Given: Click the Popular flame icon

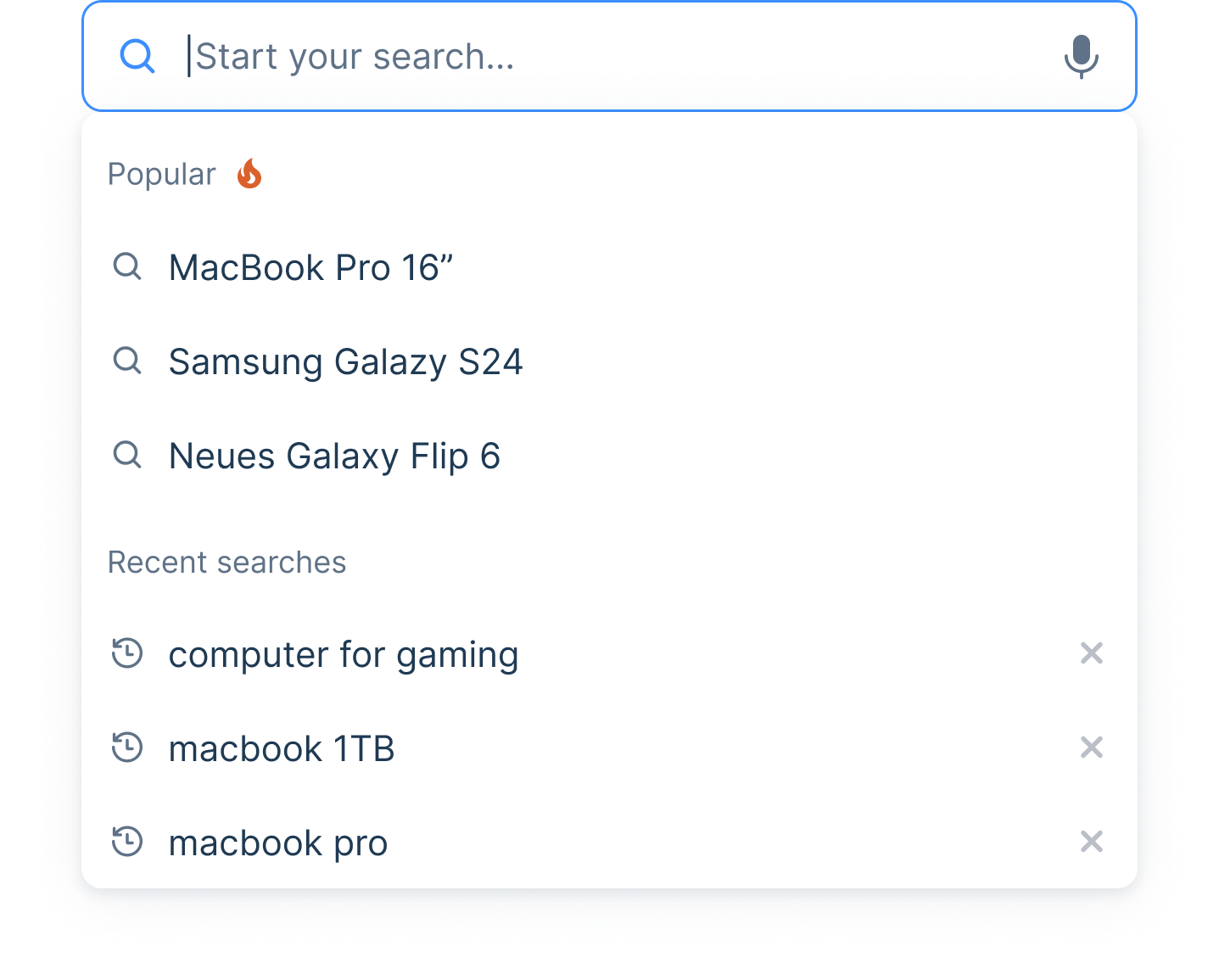Looking at the screenshot, I should 249,174.
